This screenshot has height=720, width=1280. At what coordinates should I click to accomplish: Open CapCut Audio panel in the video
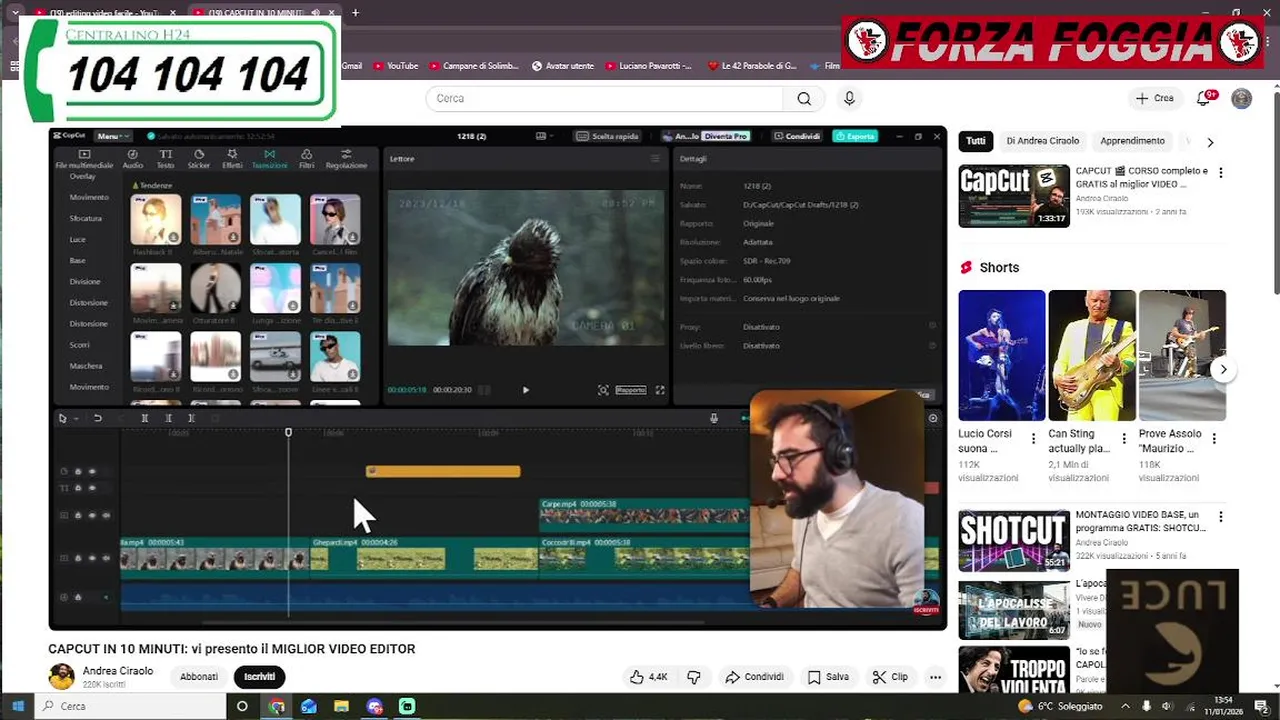[x=133, y=159]
